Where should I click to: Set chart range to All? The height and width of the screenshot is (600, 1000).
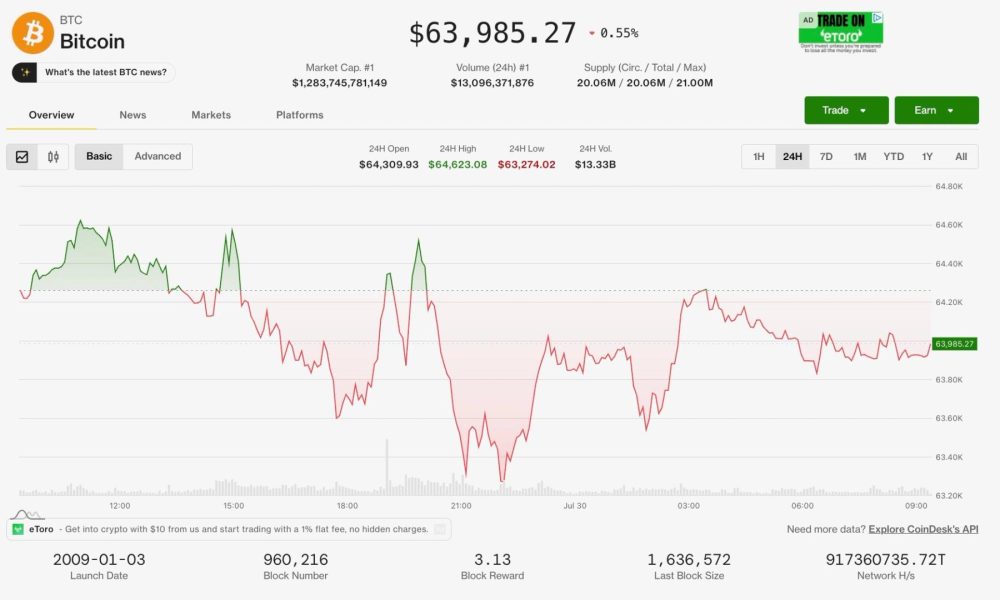point(961,157)
